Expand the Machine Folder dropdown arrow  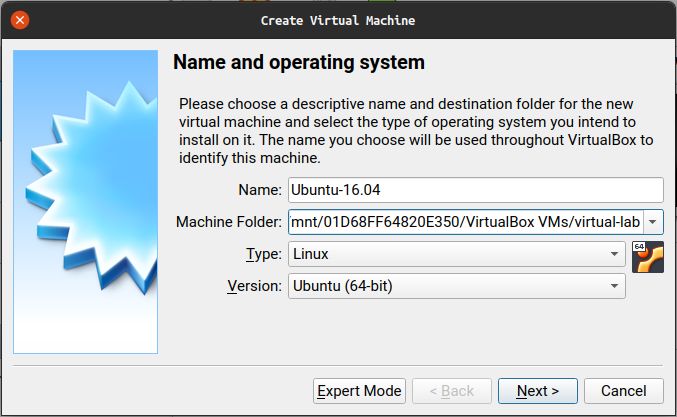(x=653, y=222)
